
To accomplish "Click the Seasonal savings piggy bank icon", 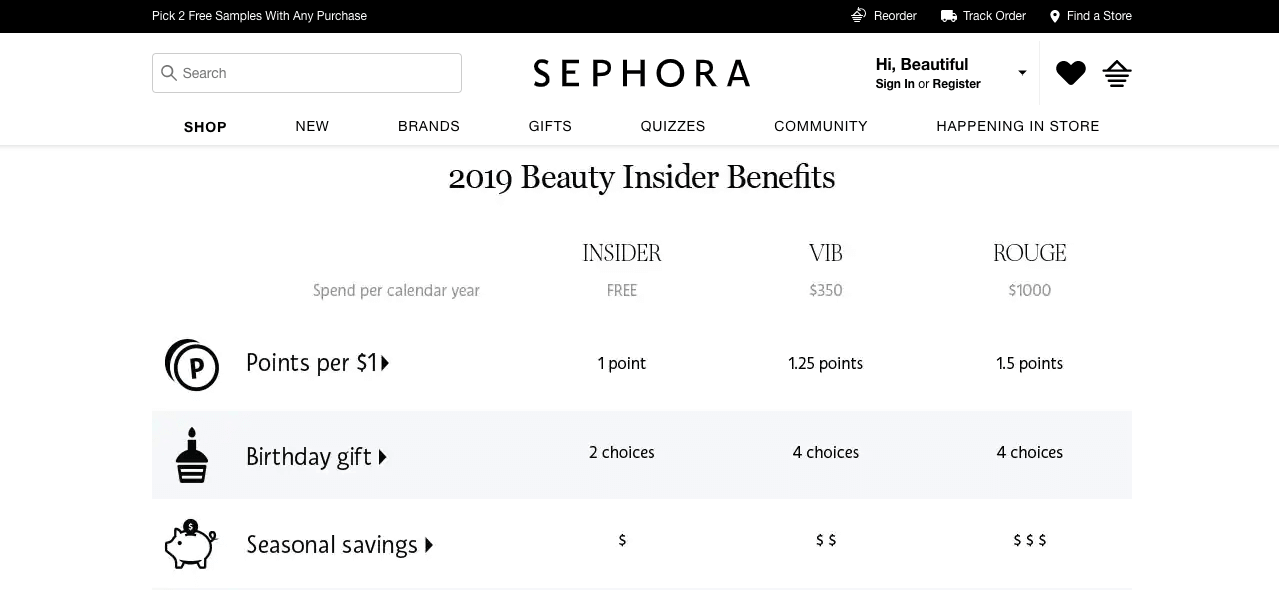I will (x=190, y=545).
